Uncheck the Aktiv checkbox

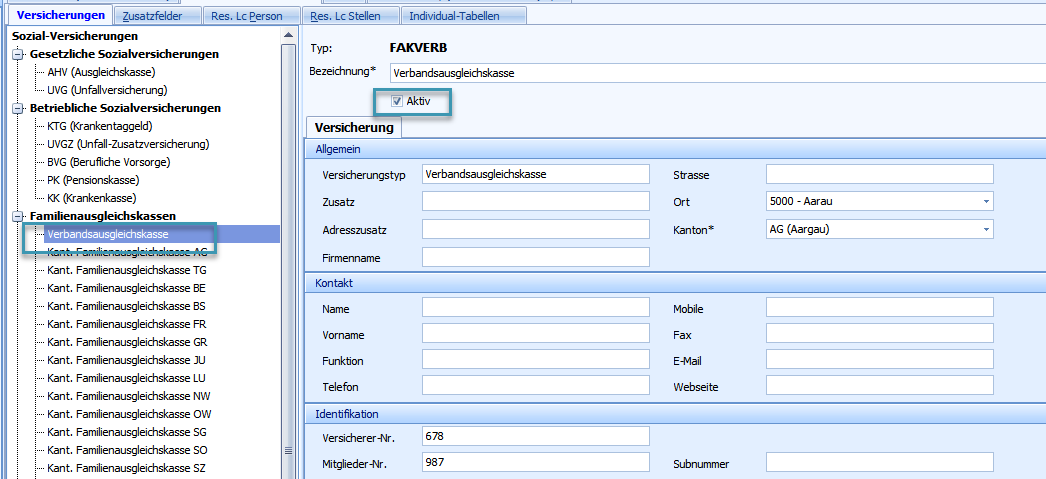(398, 101)
